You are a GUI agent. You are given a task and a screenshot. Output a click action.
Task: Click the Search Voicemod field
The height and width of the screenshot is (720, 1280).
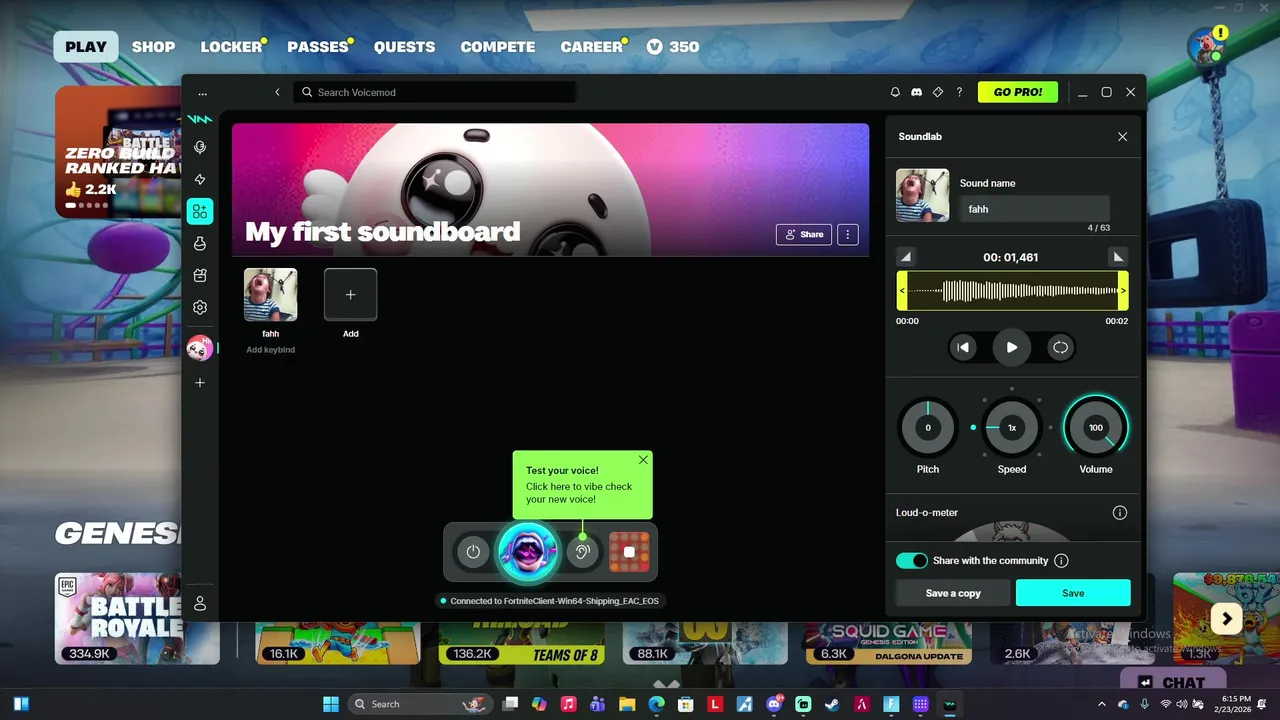coord(435,92)
